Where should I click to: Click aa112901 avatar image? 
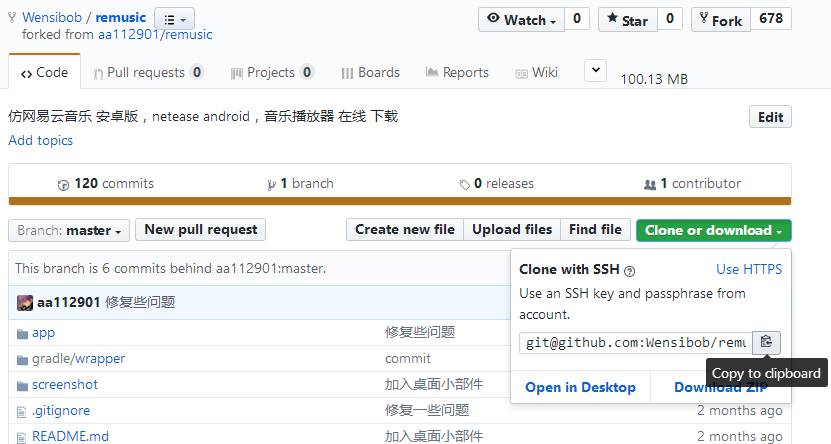[25, 303]
